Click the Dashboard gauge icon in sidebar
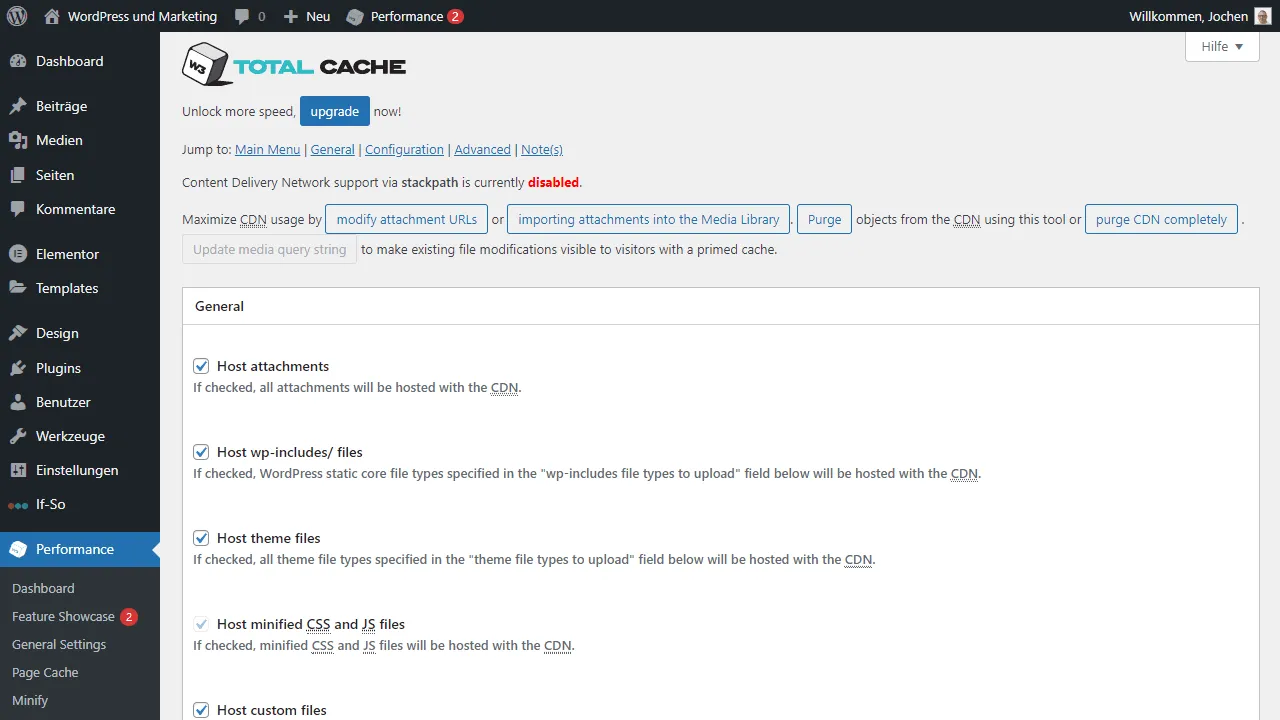1280x720 pixels. click(x=18, y=61)
